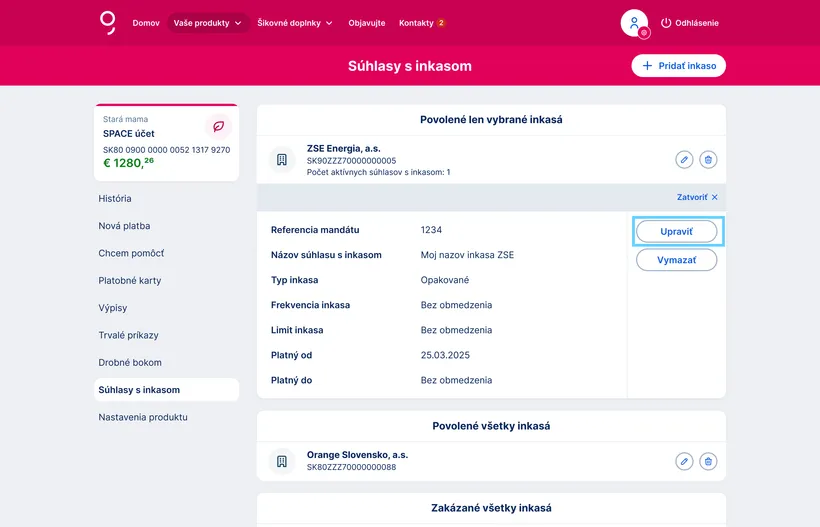The width and height of the screenshot is (820, 527).
Task: Expand the Šikovné doplnky menu
Action: [295, 23]
